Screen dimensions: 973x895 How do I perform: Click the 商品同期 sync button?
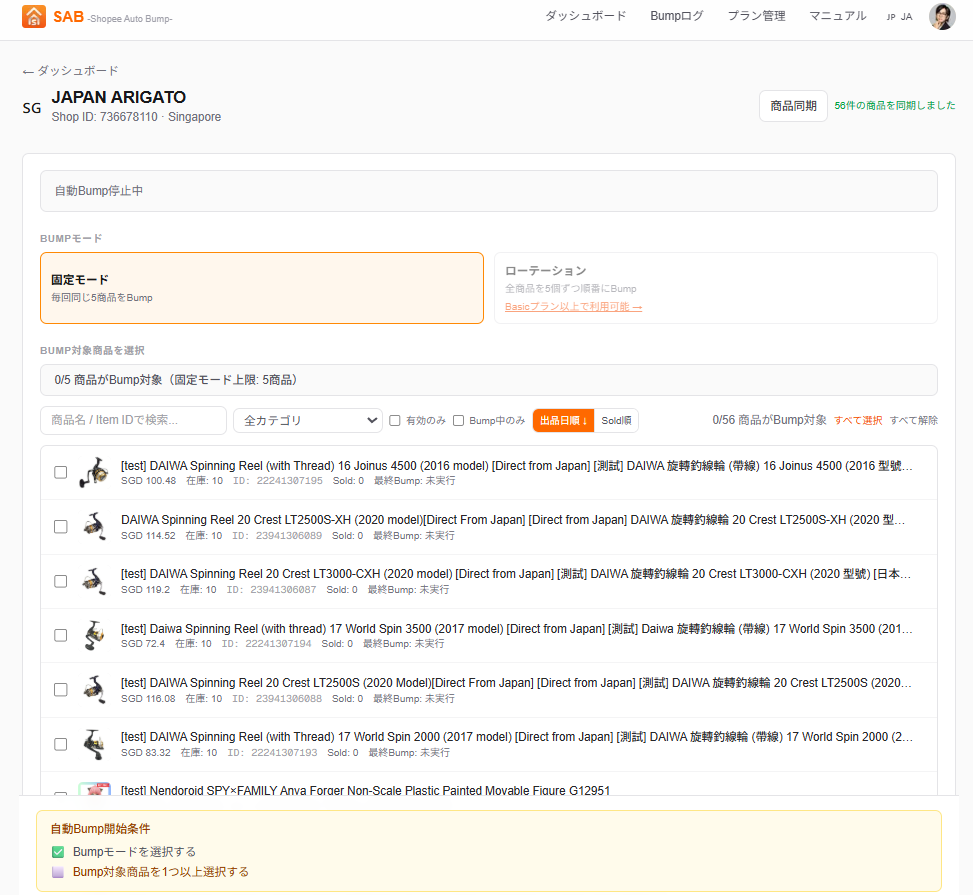pyautogui.click(x=793, y=106)
